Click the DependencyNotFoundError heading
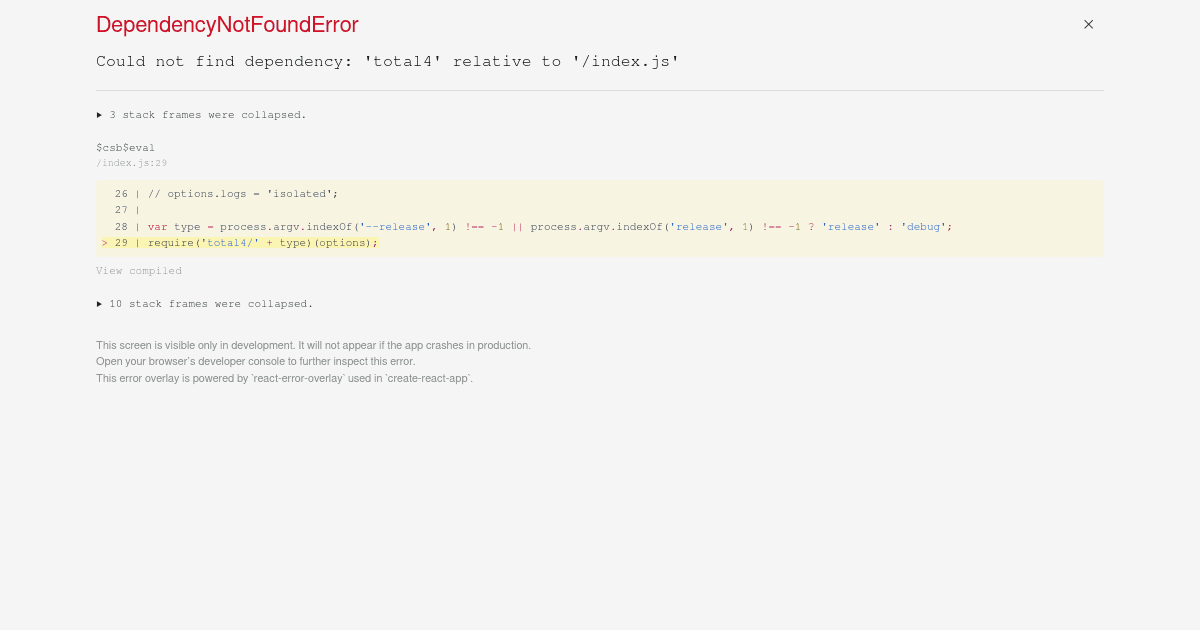 [227, 25]
